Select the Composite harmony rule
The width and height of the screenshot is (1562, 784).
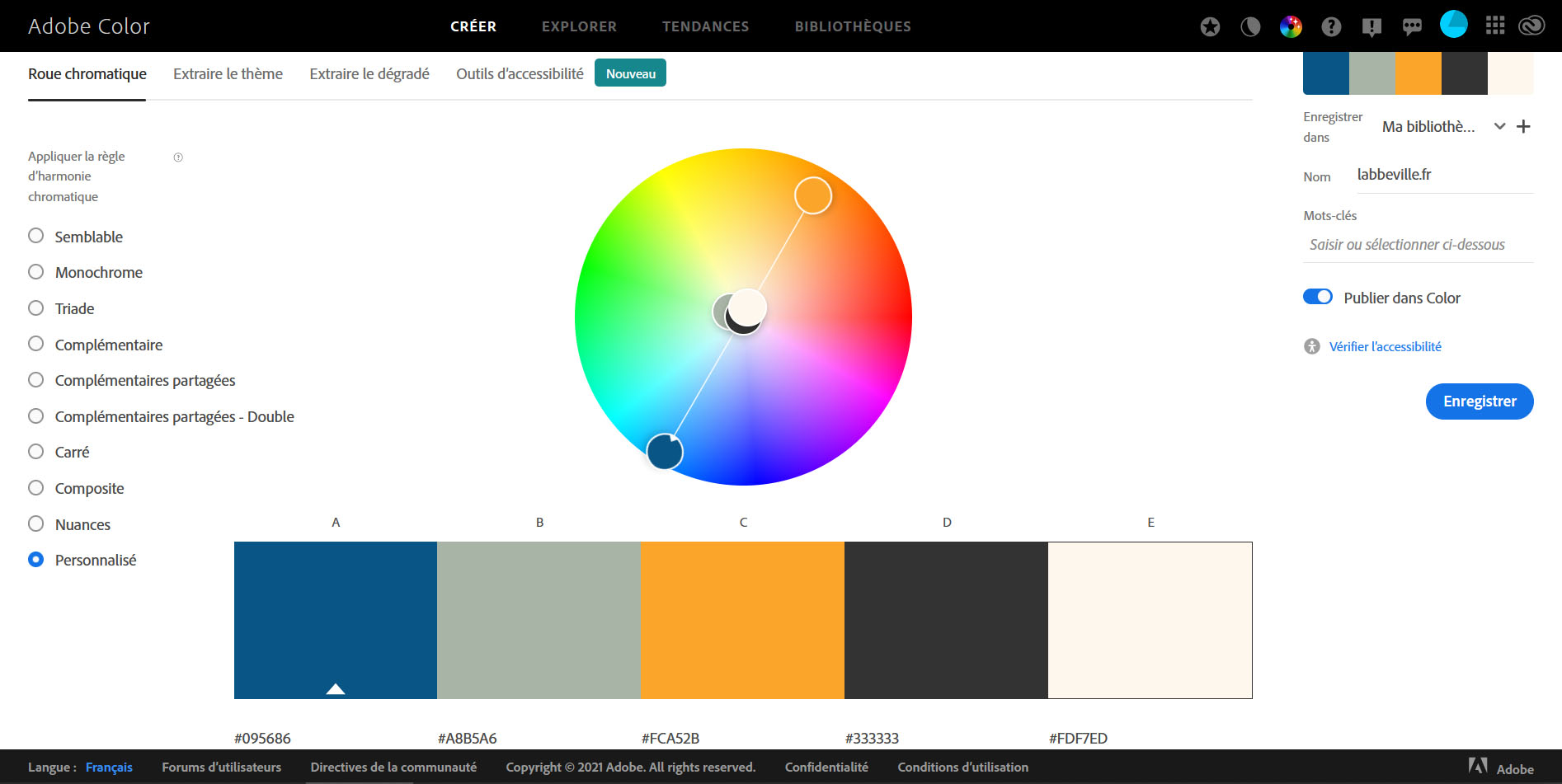point(76,488)
